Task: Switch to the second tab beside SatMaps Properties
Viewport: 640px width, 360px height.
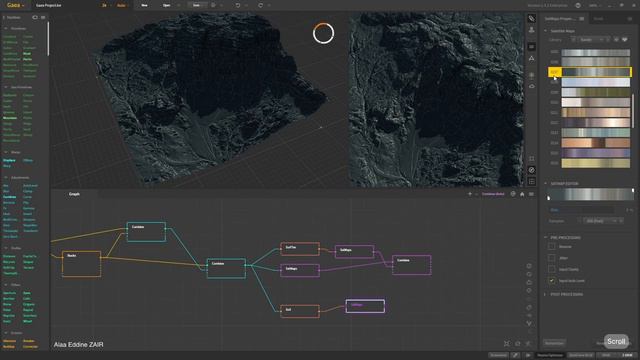Action: 598,18
